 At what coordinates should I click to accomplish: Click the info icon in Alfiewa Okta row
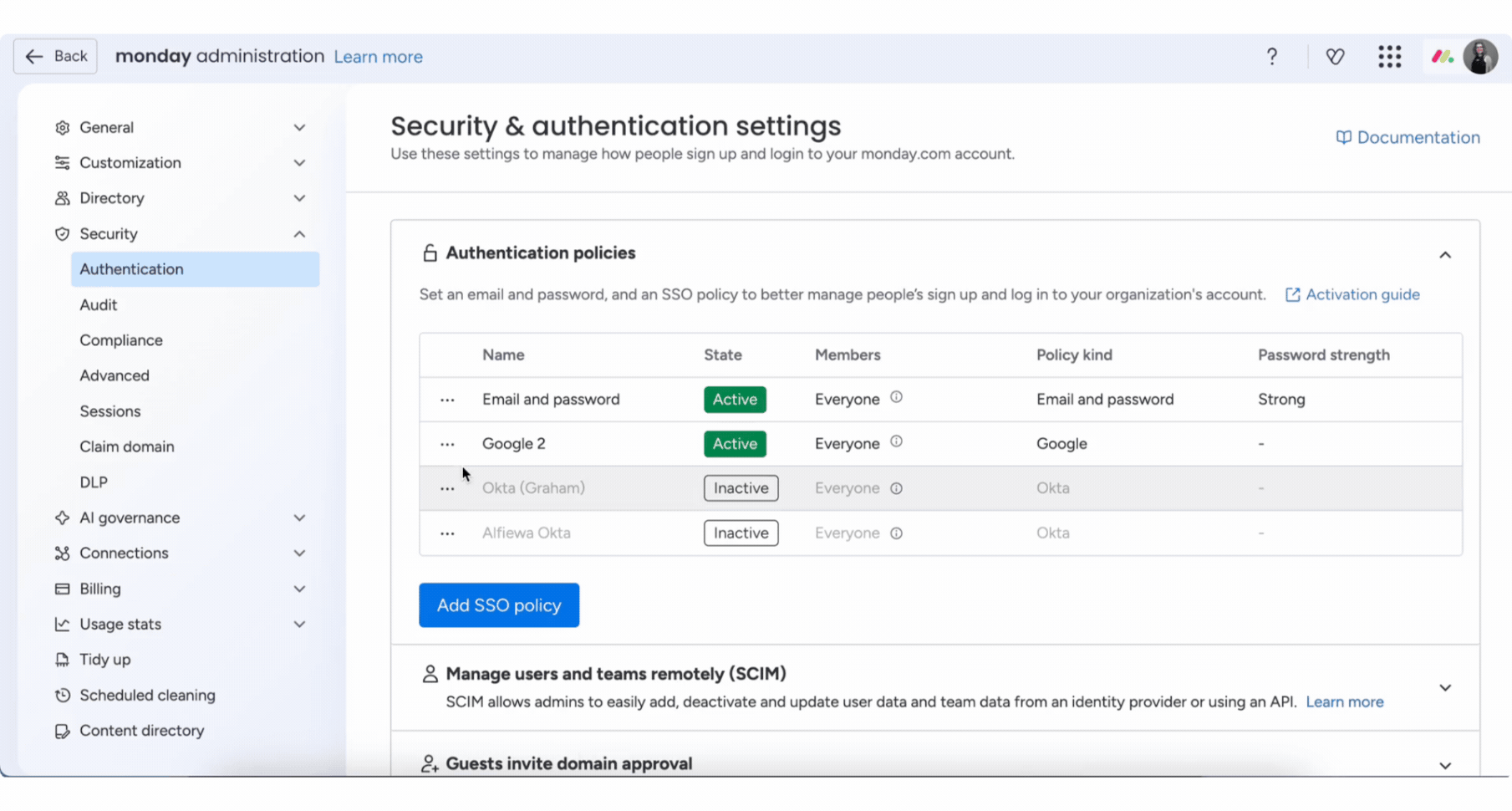[x=896, y=533]
